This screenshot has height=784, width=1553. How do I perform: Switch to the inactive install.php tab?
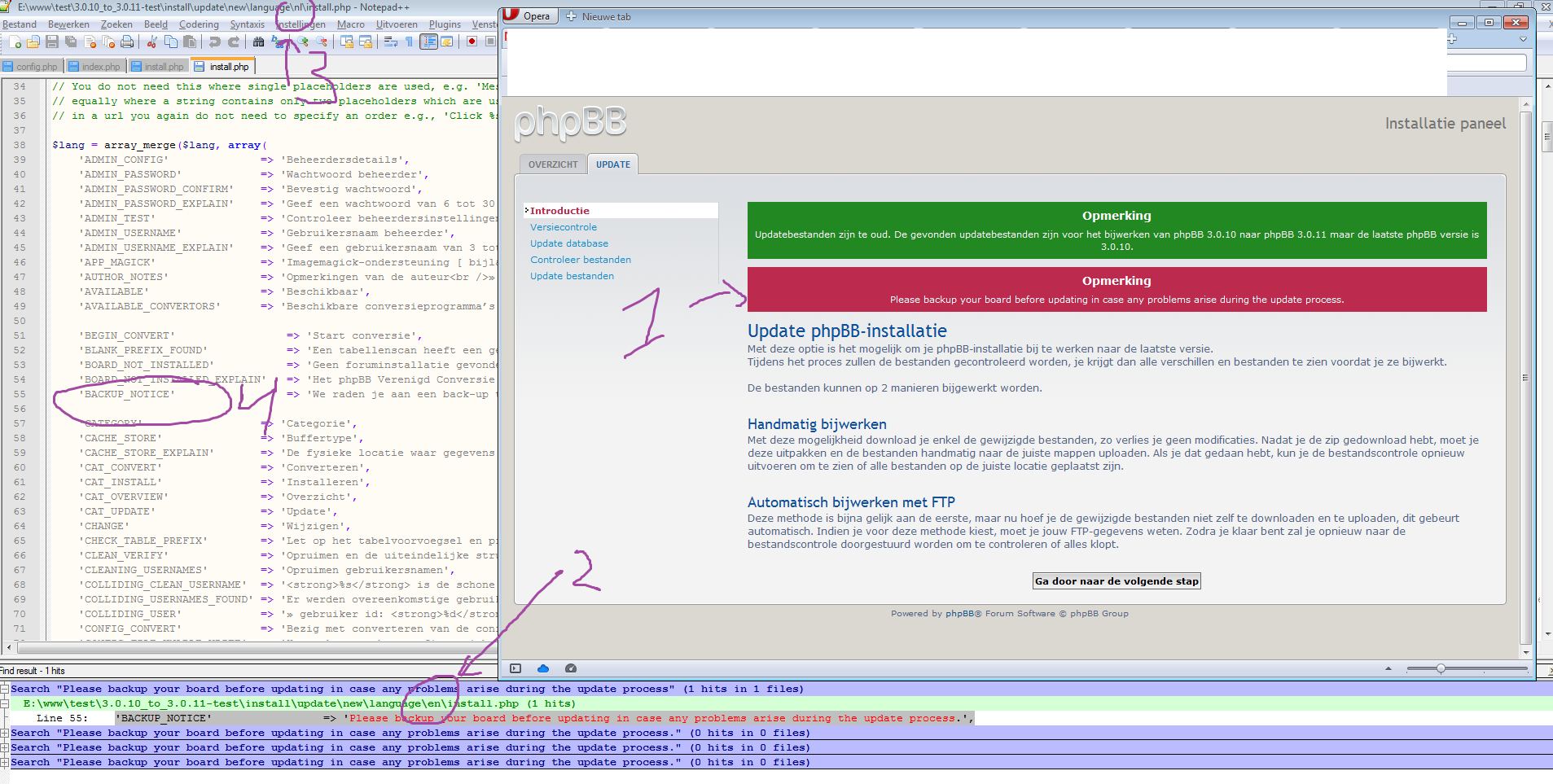(158, 67)
